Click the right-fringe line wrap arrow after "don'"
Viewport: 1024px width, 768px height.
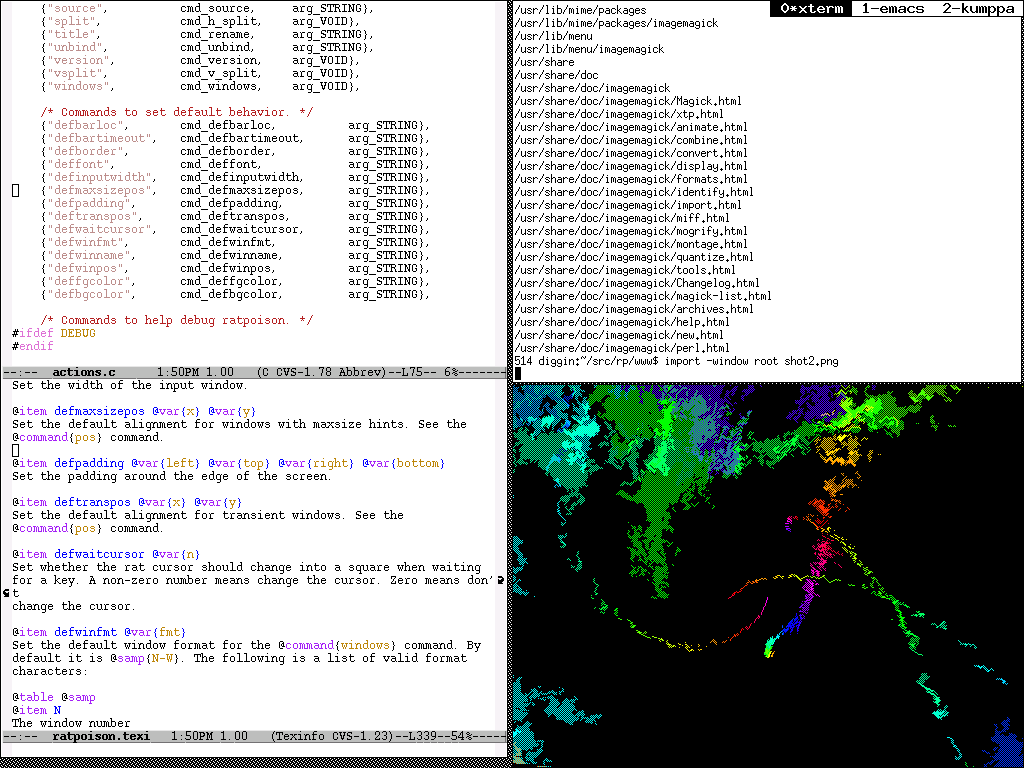tap(500, 580)
